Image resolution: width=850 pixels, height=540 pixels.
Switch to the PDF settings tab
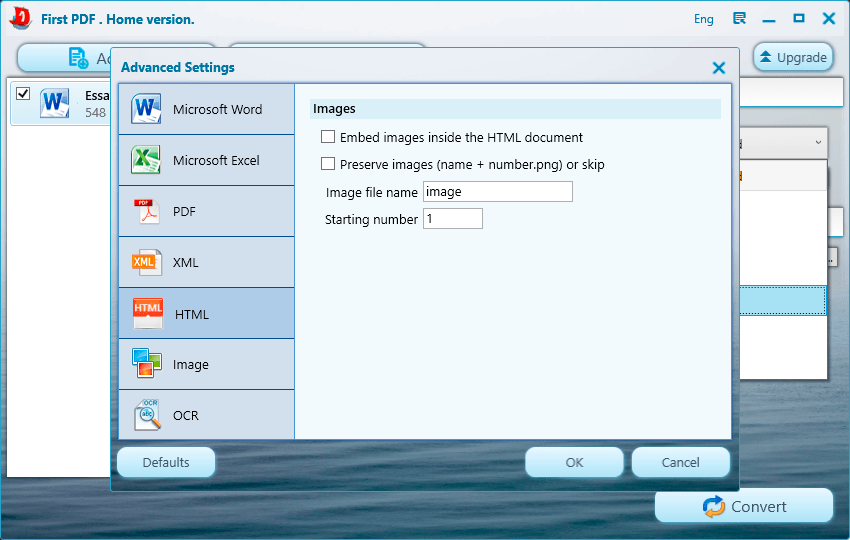point(207,211)
